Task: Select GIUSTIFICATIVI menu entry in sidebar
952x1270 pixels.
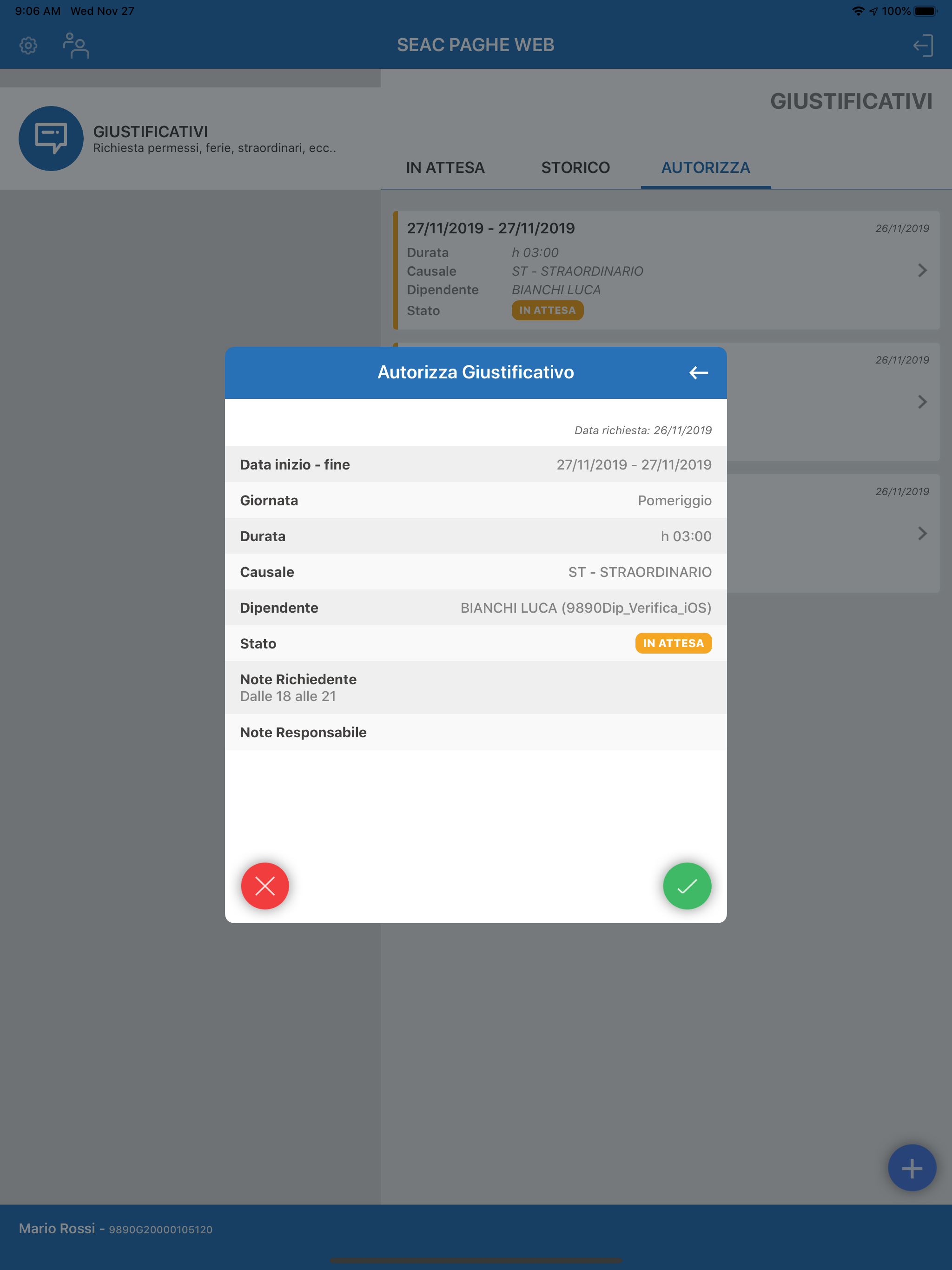Action: (190, 139)
